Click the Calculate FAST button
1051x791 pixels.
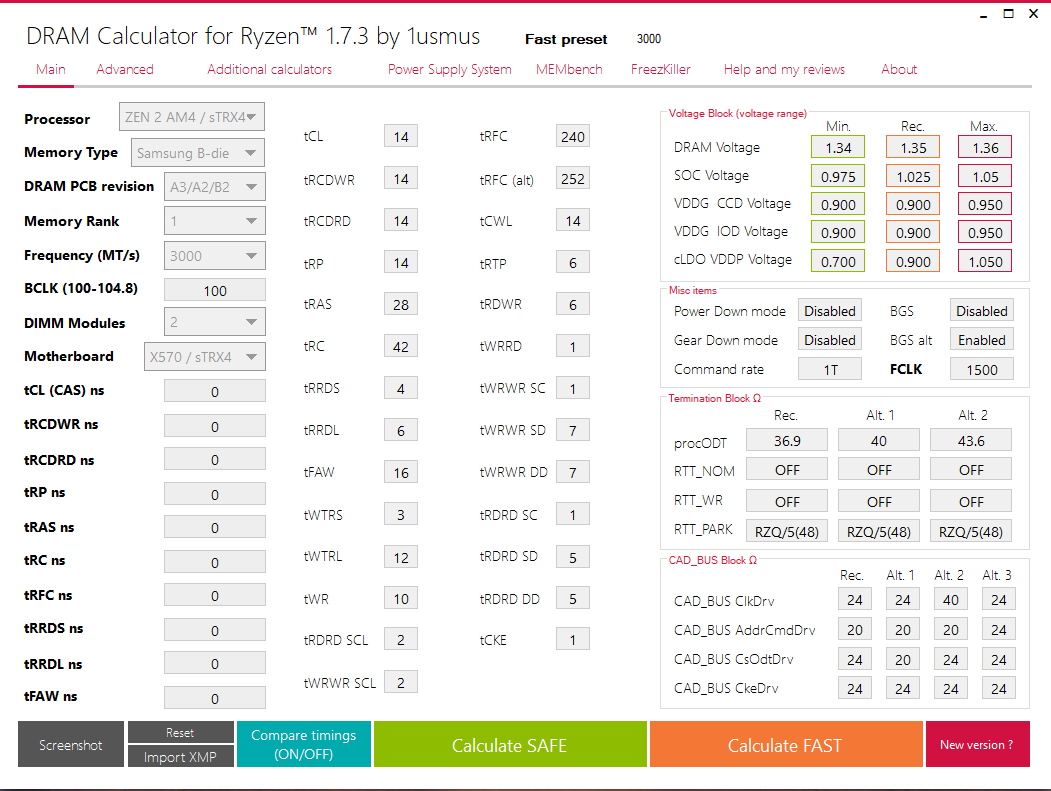[x=785, y=744]
